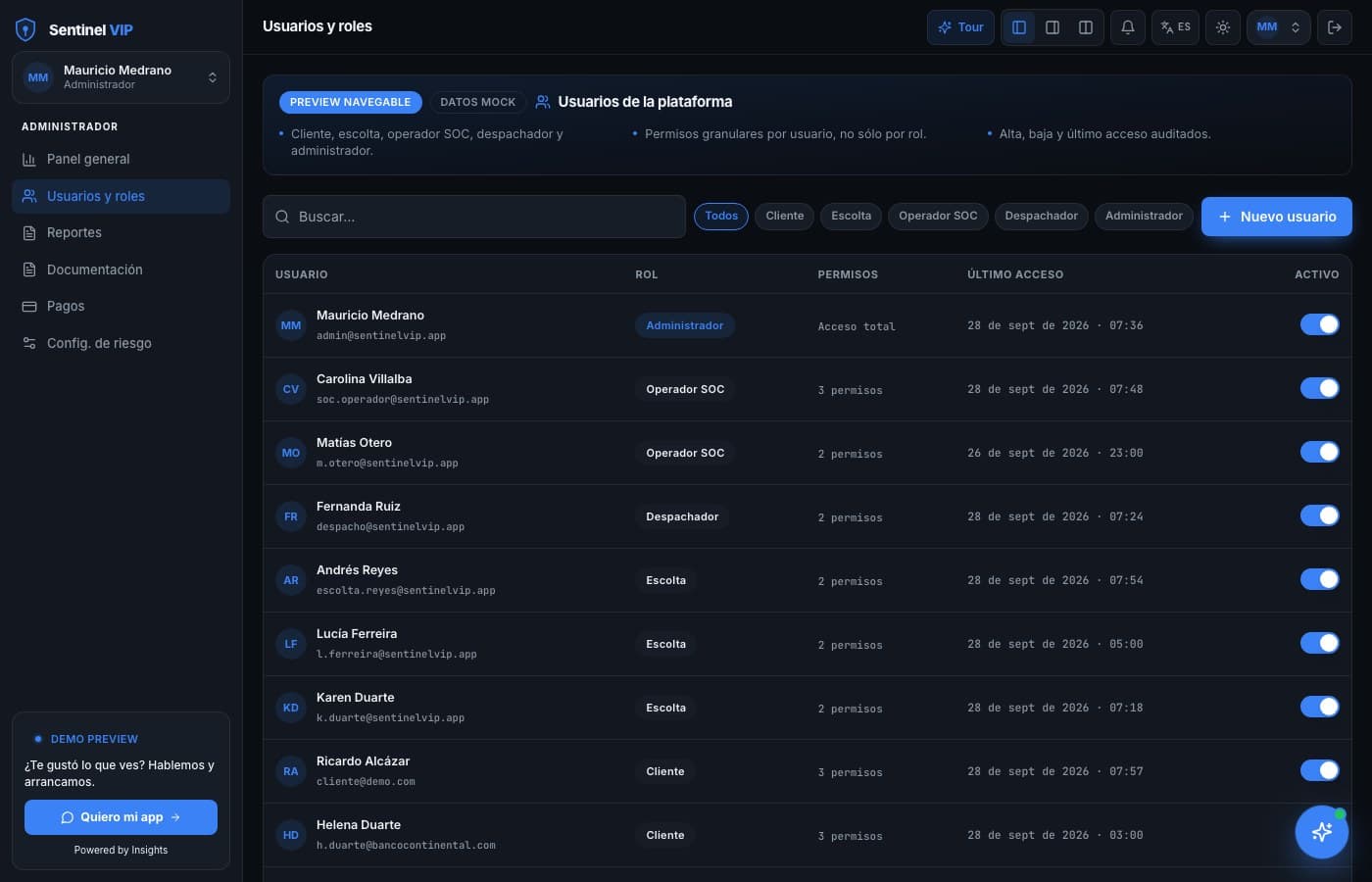Screen dimensions: 1372x882
Task: Switch language with the ES translate icon
Action: pyautogui.click(x=1175, y=27)
